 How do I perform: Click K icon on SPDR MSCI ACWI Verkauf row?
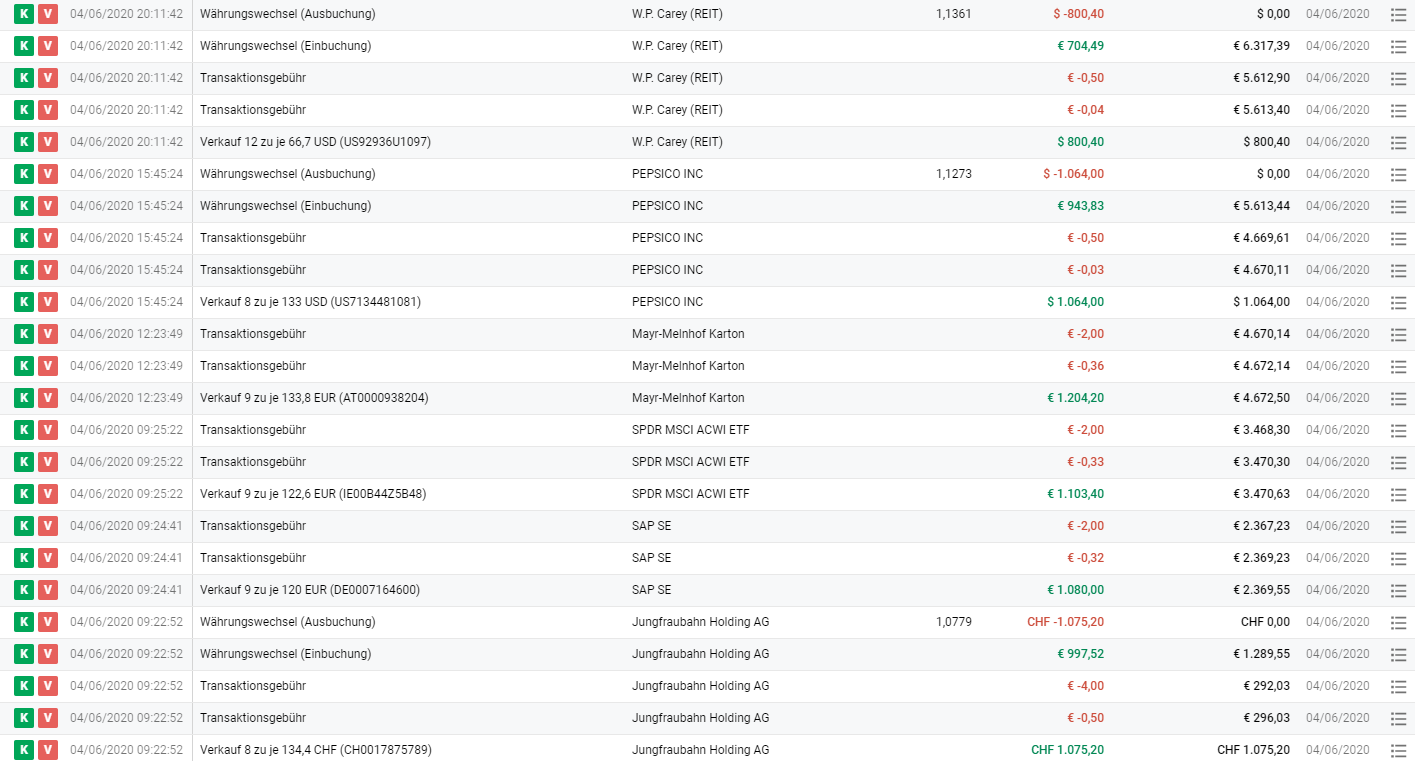(24, 494)
